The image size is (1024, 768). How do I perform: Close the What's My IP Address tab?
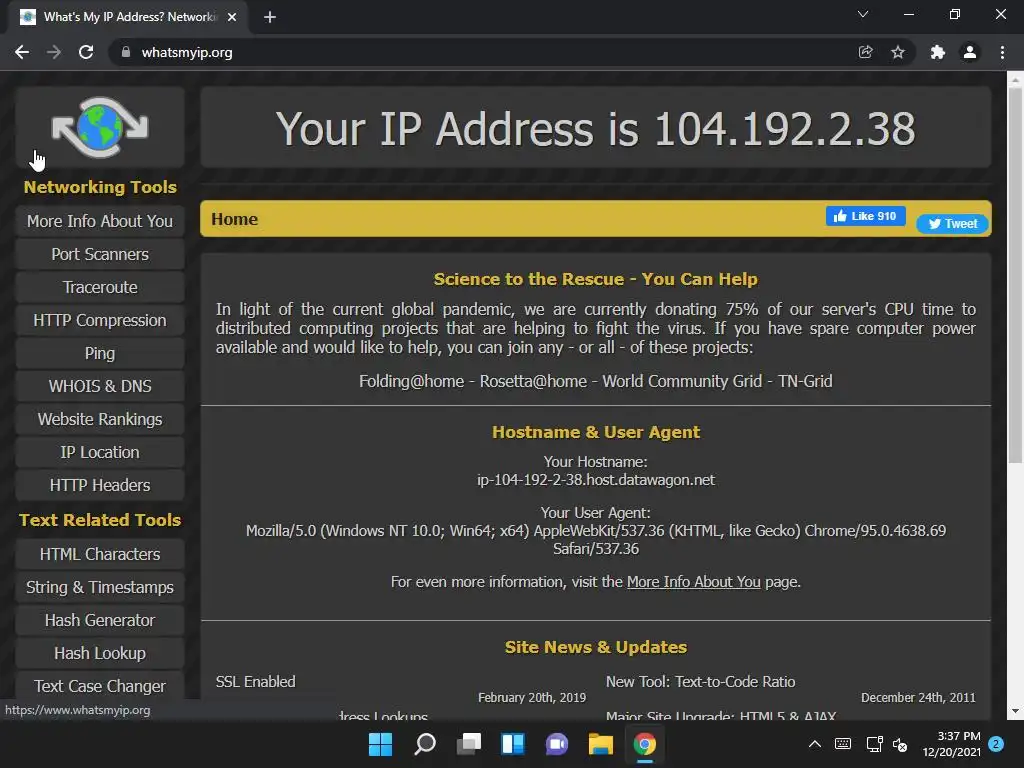click(232, 17)
